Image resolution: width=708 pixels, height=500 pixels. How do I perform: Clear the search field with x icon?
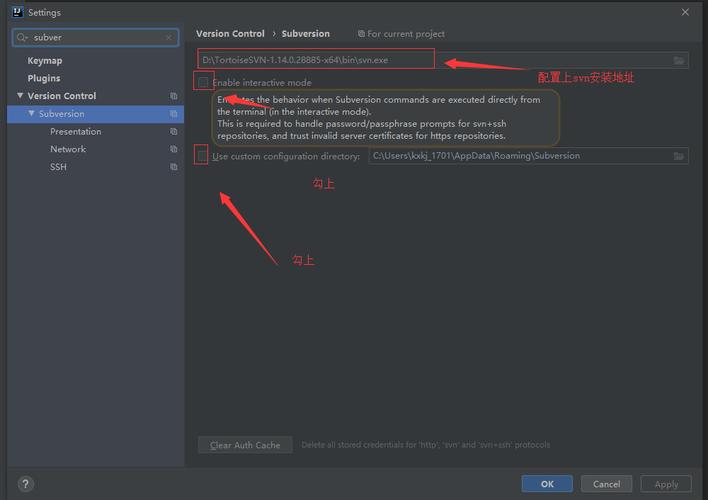point(169,38)
